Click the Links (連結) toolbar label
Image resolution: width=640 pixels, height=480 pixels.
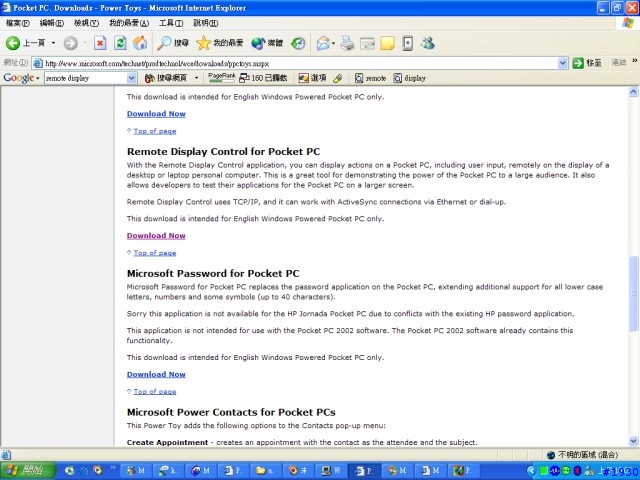click(619, 62)
